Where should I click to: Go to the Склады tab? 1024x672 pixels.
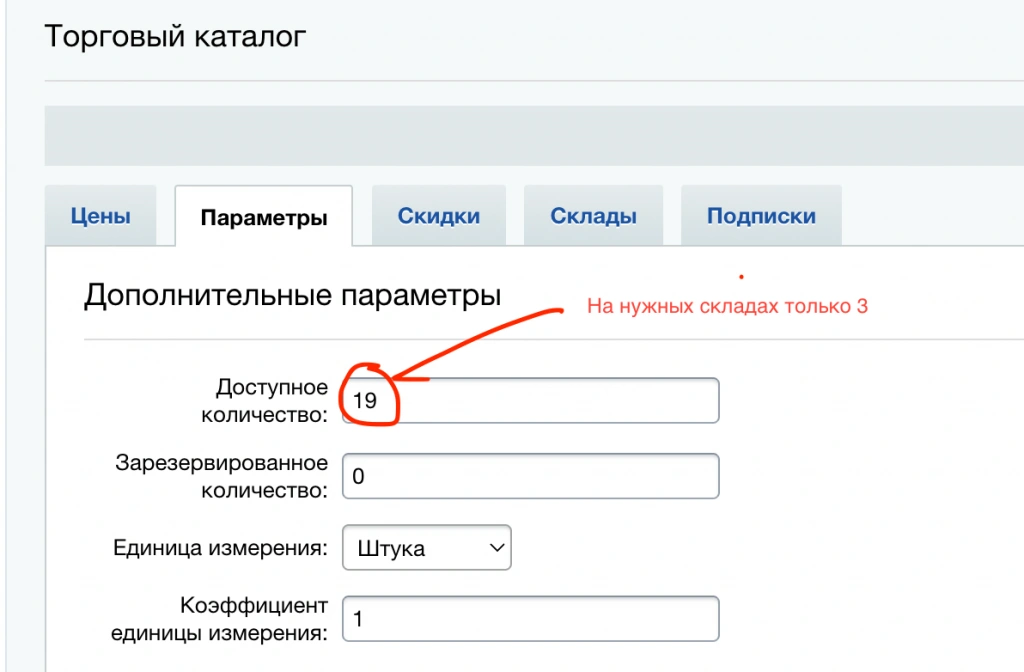pos(593,216)
